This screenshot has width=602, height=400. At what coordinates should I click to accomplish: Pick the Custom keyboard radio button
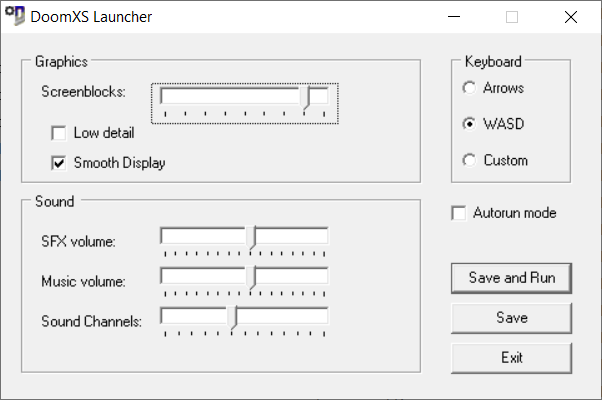tap(469, 160)
